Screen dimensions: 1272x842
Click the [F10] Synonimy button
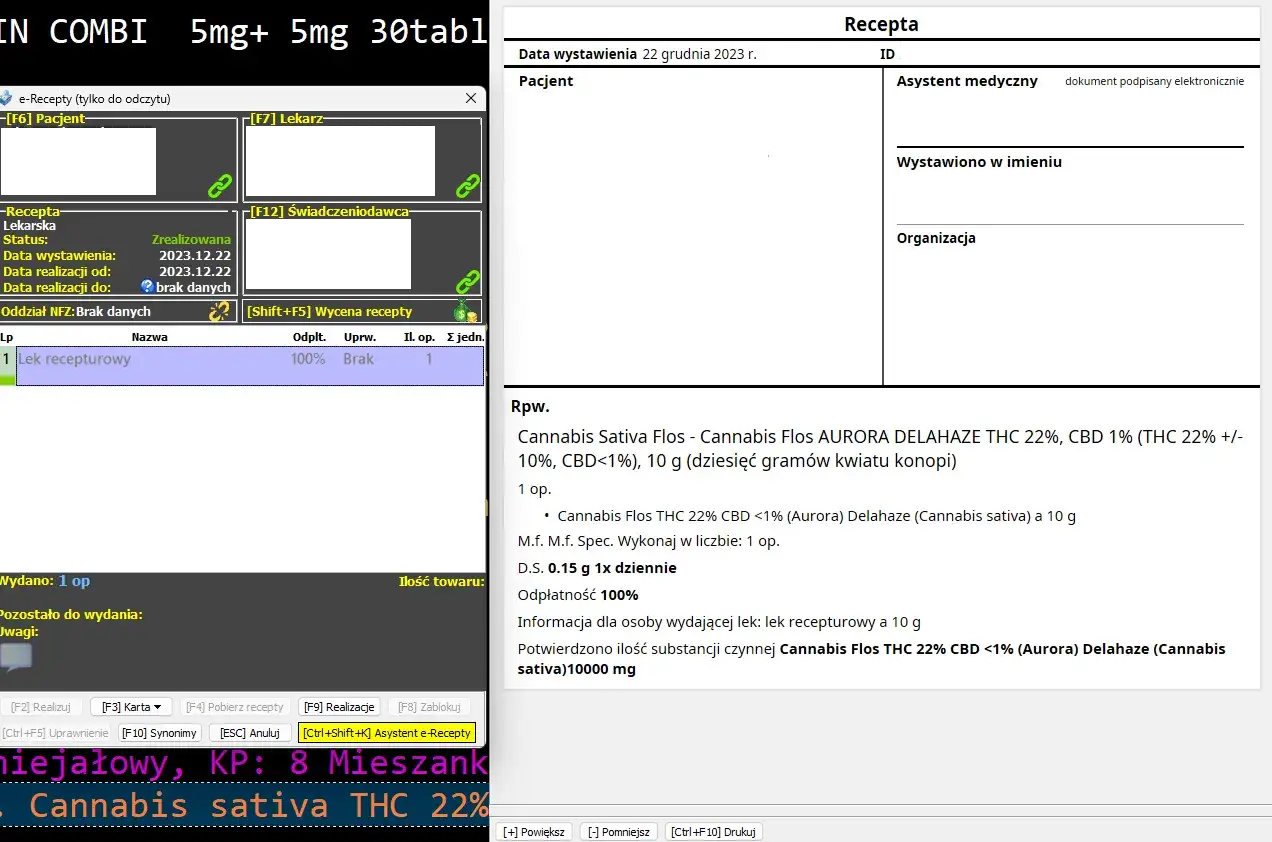pyautogui.click(x=160, y=733)
